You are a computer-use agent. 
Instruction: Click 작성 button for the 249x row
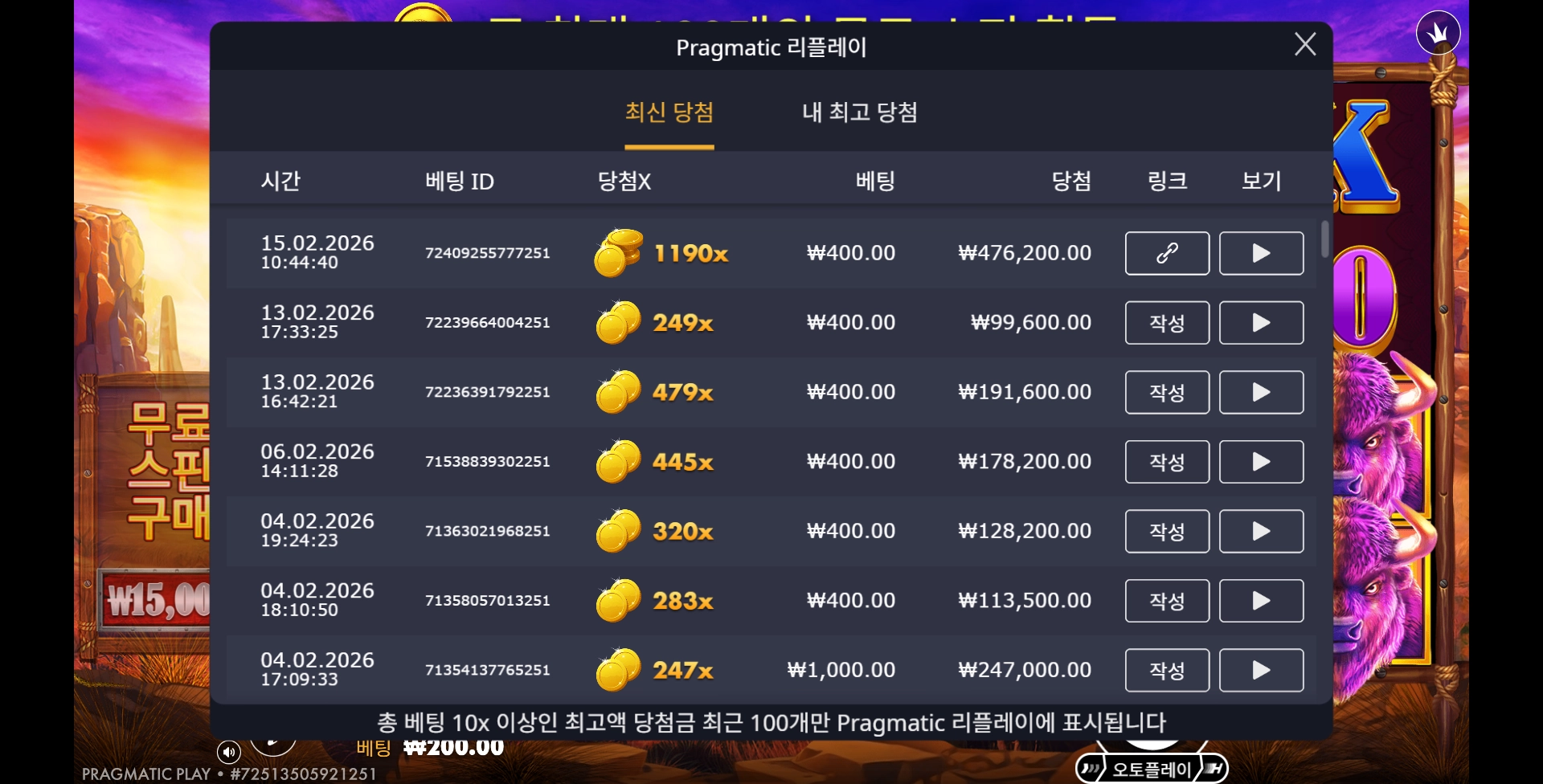(x=1167, y=323)
